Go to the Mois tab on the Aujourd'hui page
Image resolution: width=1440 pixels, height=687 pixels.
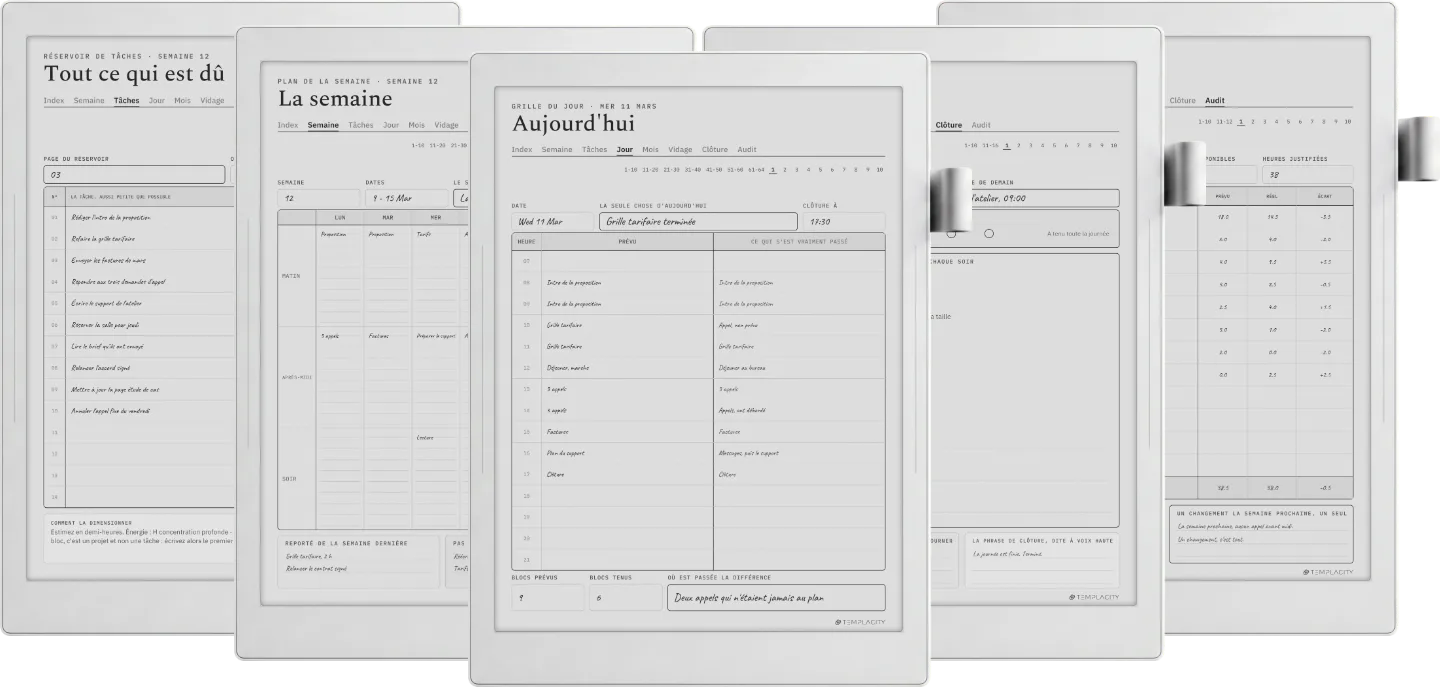click(x=651, y=150)
